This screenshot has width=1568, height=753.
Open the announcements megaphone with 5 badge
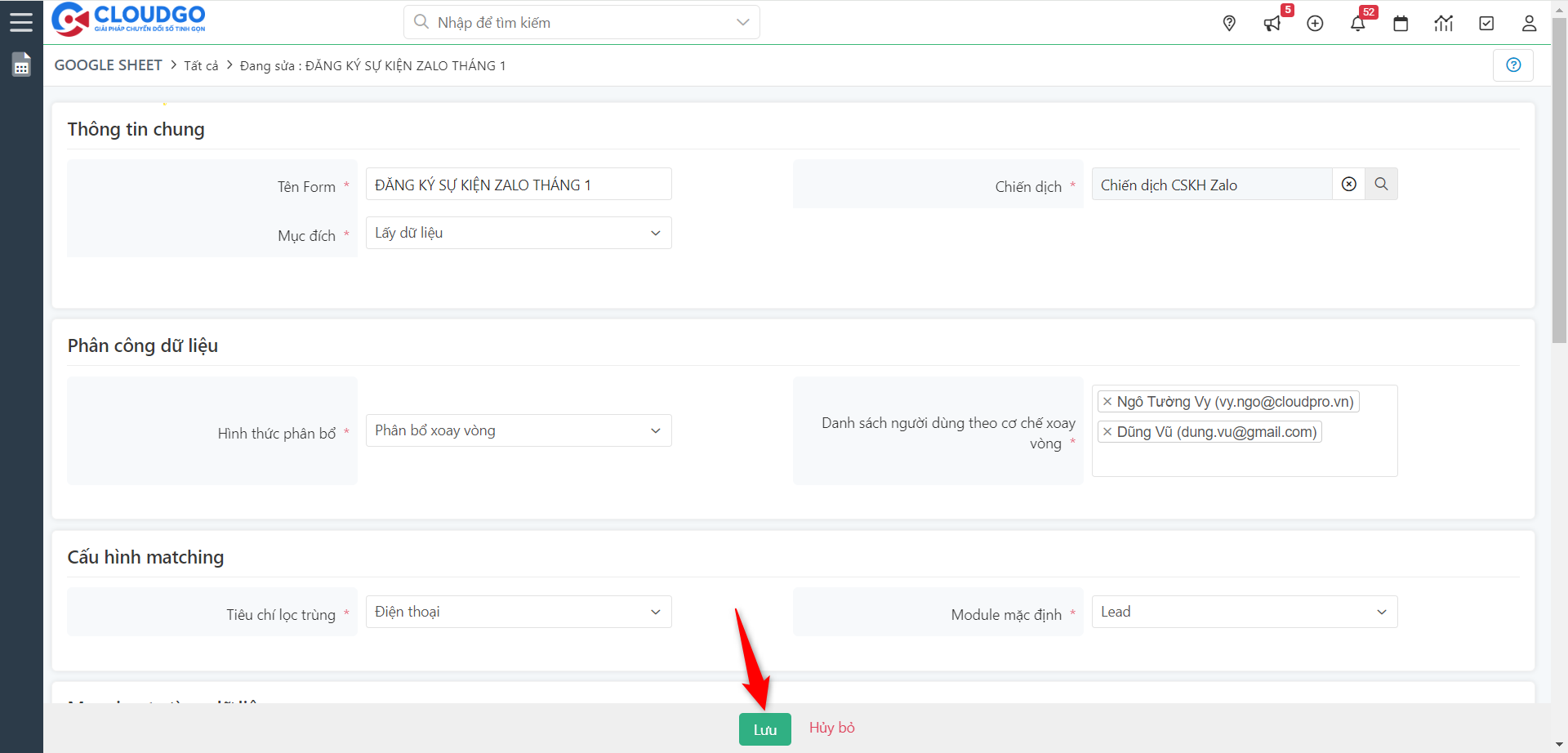pos(1272,23)
